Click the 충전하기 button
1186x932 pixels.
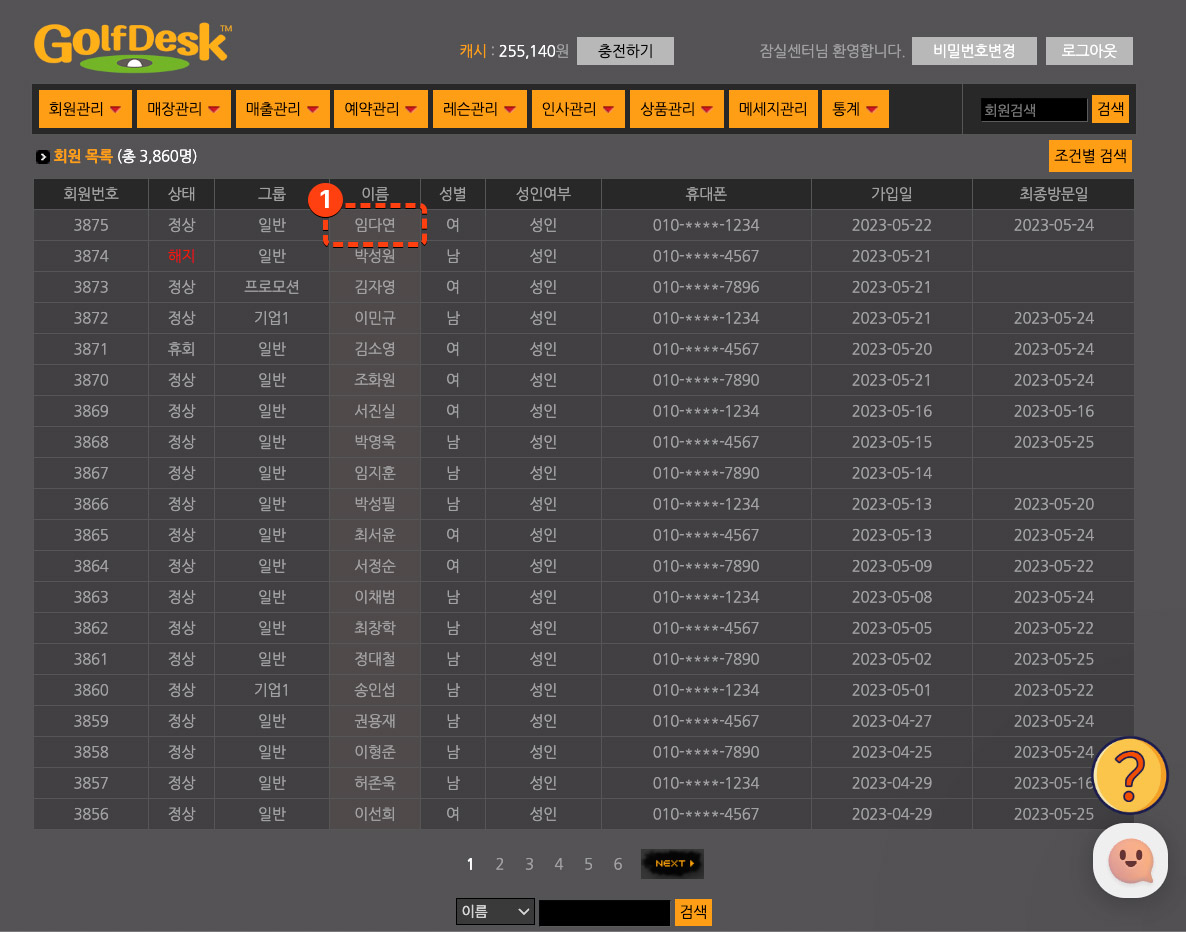(x=625, y=51)
